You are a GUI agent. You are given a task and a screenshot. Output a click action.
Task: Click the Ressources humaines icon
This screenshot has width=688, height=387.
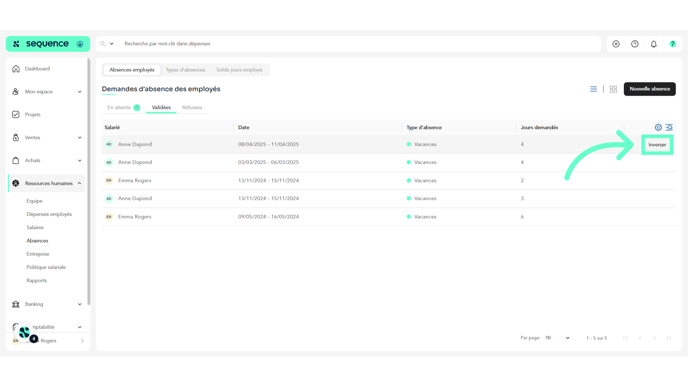point(16,183)
